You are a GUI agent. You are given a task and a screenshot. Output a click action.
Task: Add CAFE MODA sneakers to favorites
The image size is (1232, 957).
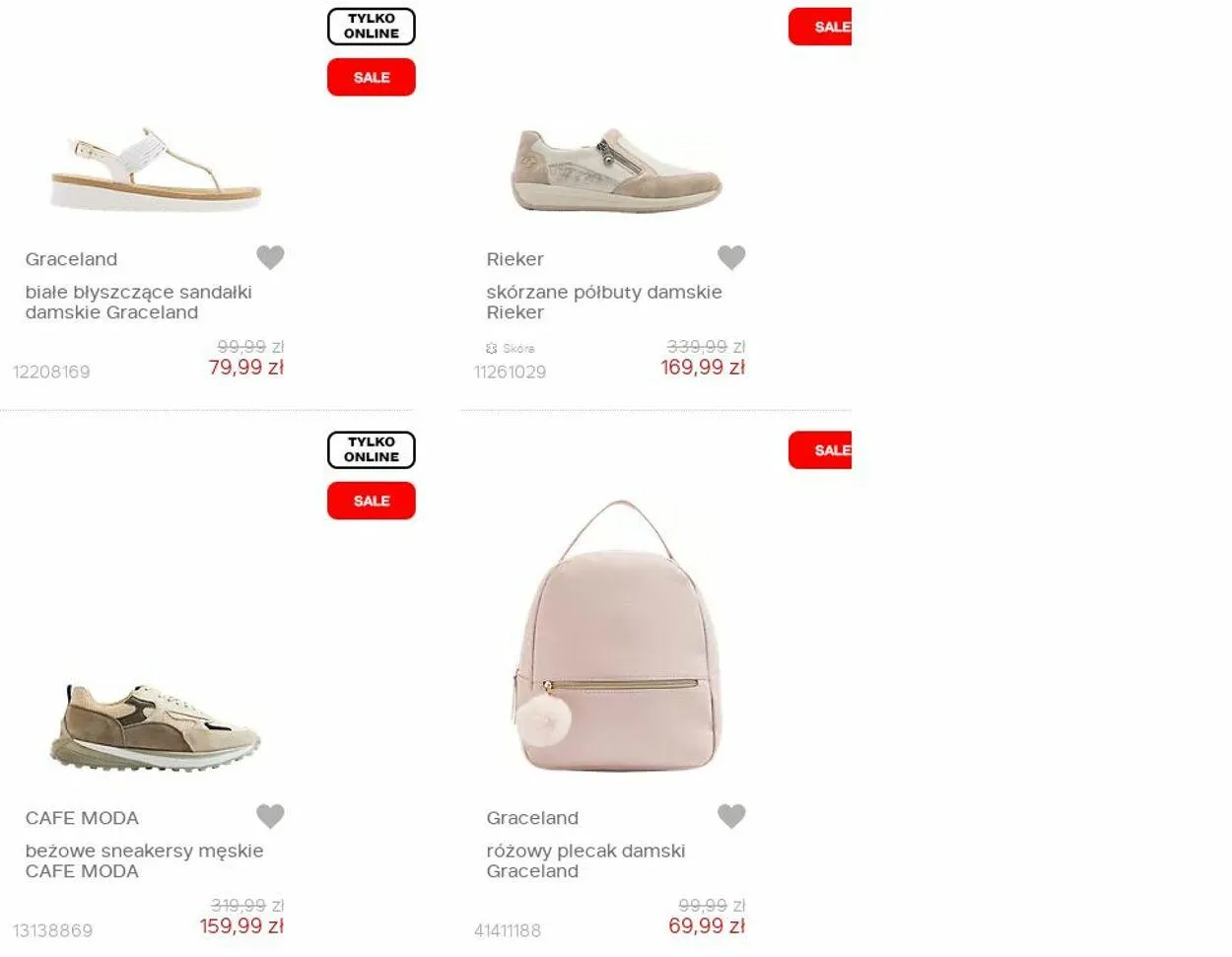click(x=270, y=816)
